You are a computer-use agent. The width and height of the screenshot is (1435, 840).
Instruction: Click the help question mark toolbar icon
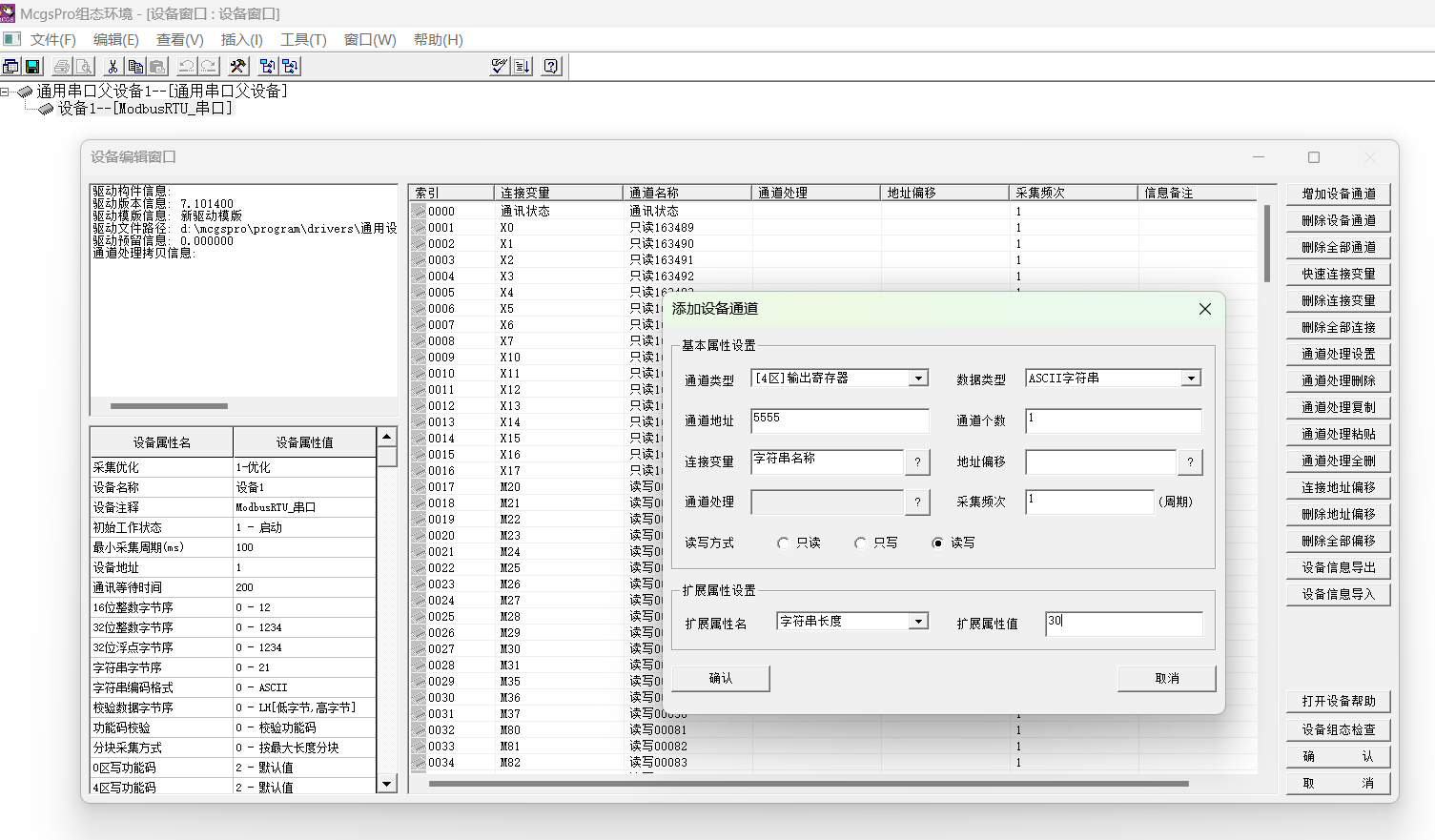point(551,66)
